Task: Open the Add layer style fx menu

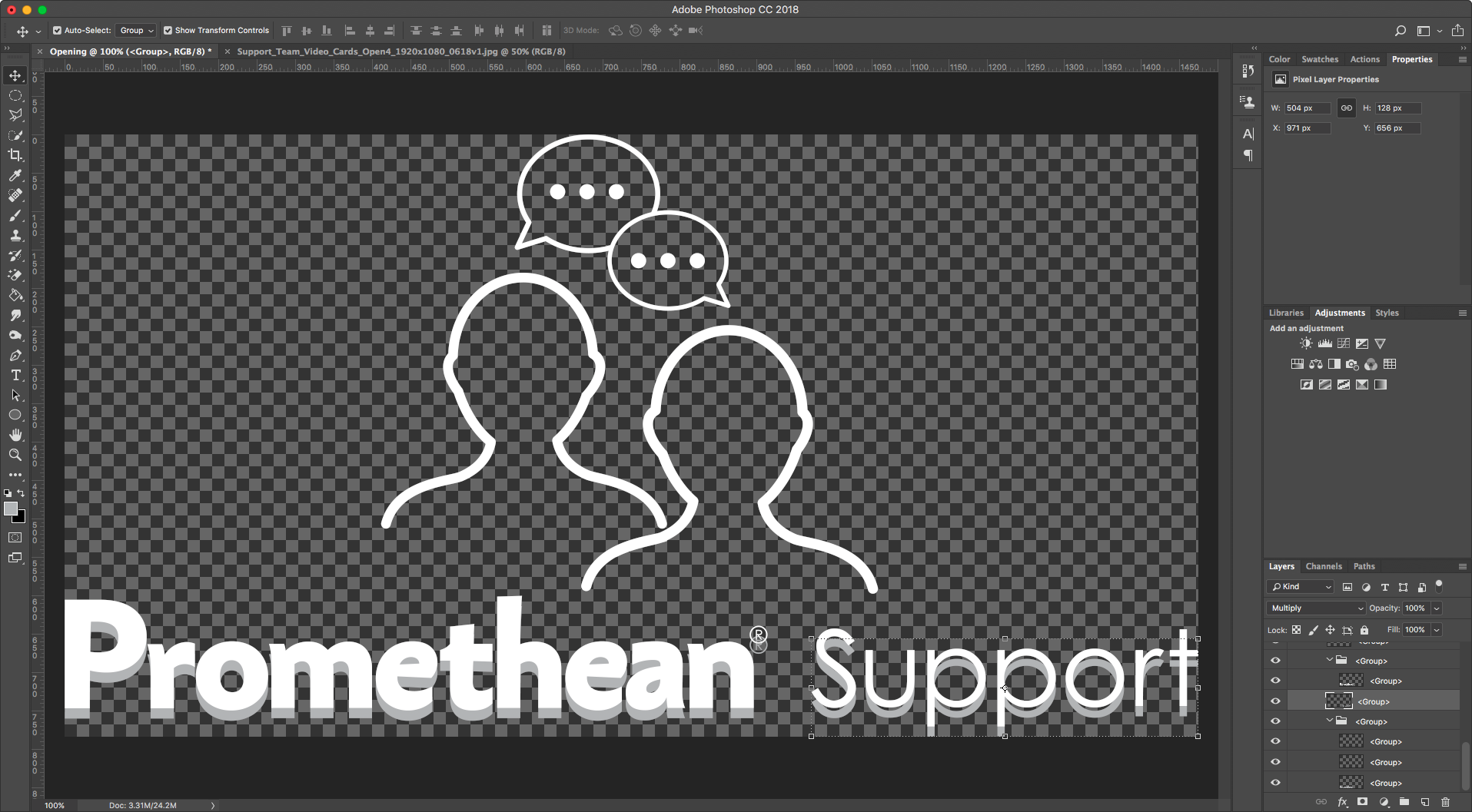Action: pyautogui.click(x=1341, y=801)
